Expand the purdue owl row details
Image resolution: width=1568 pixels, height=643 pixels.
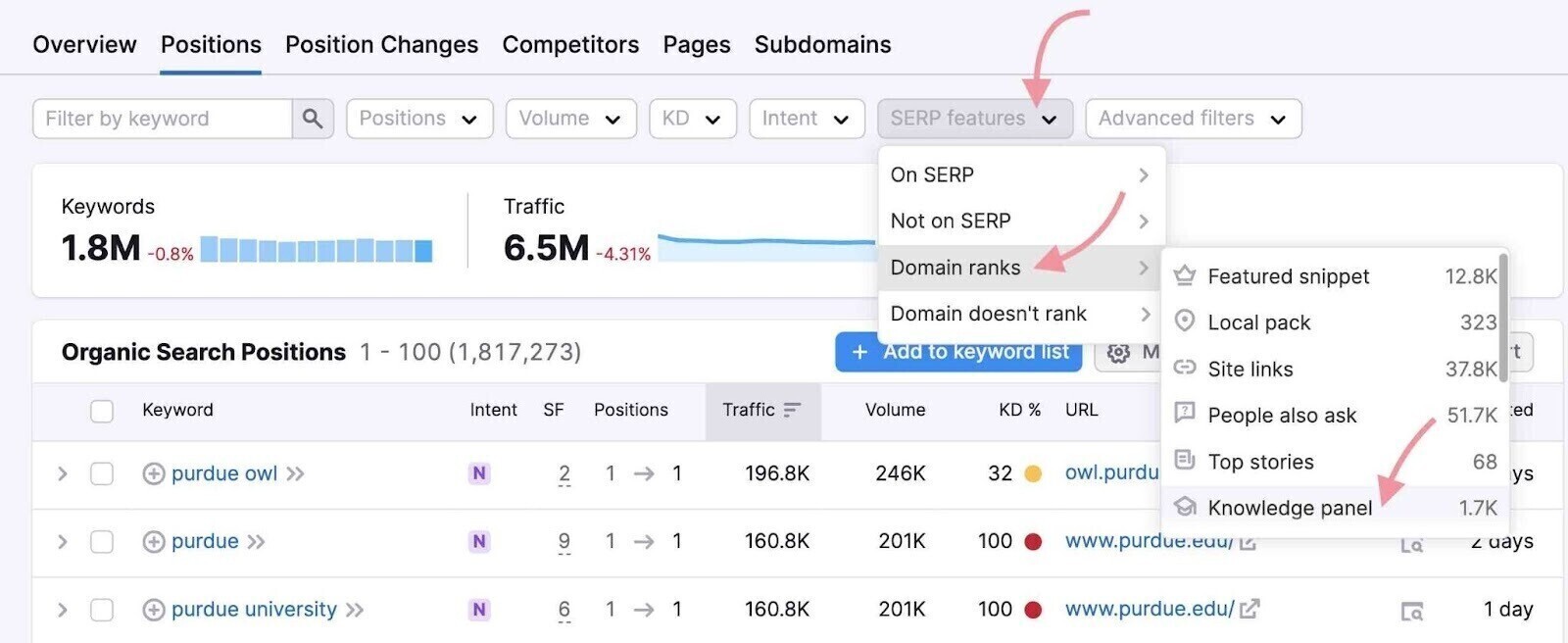tap(63, 474)
